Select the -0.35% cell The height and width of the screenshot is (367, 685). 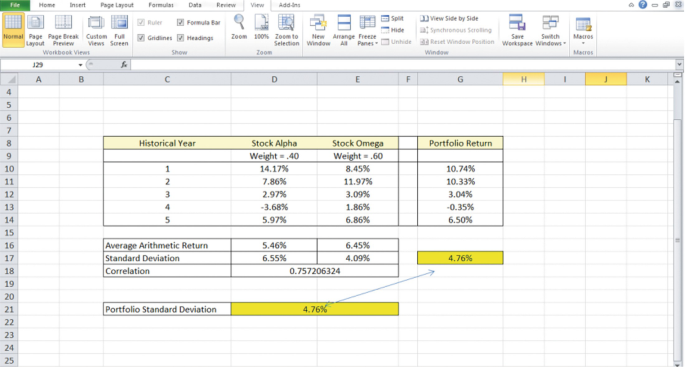460,207
